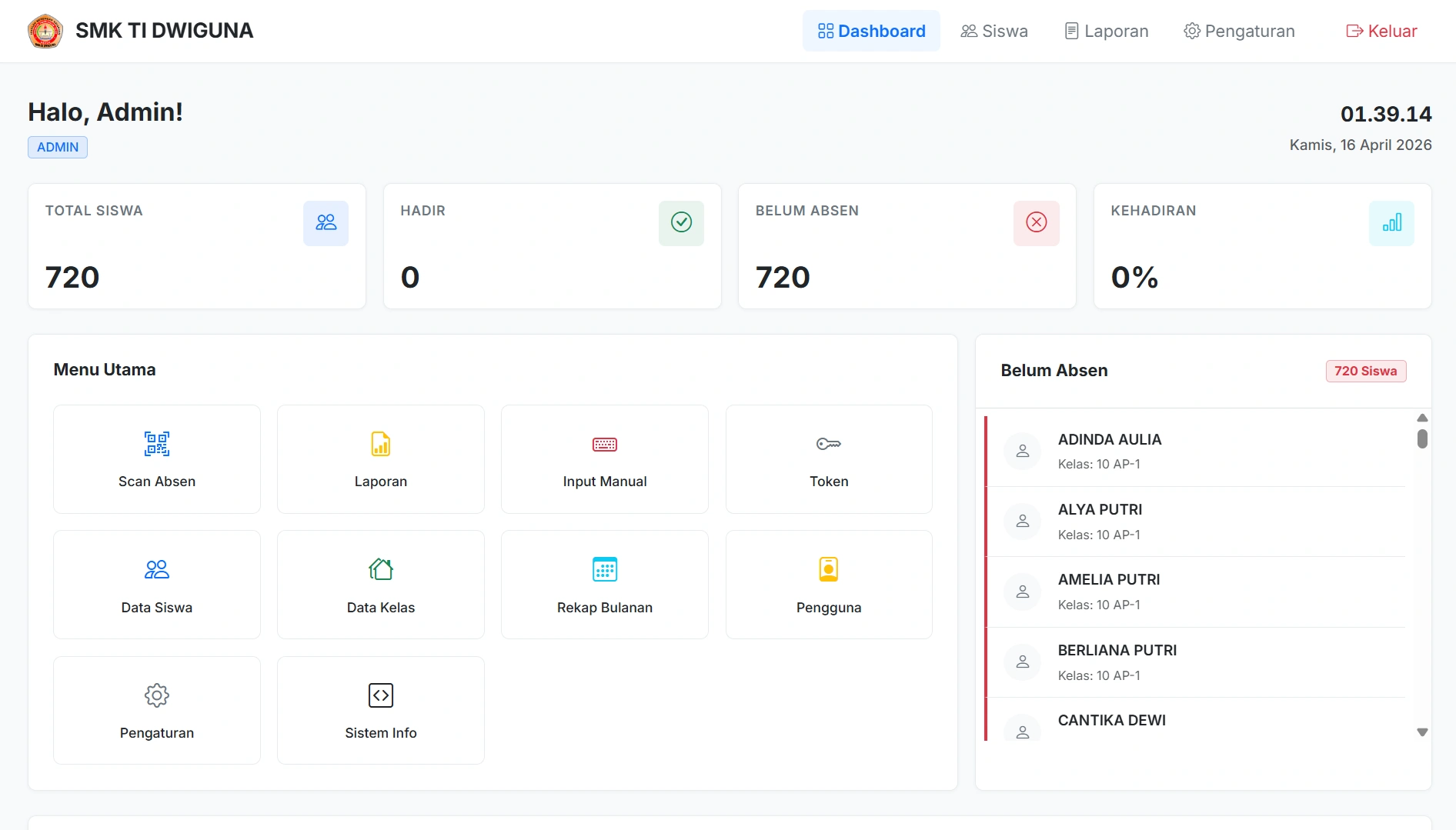Click the Total Siswa people icon
1456x830 pixels.
pyautogui.click(x=326, y=223)
